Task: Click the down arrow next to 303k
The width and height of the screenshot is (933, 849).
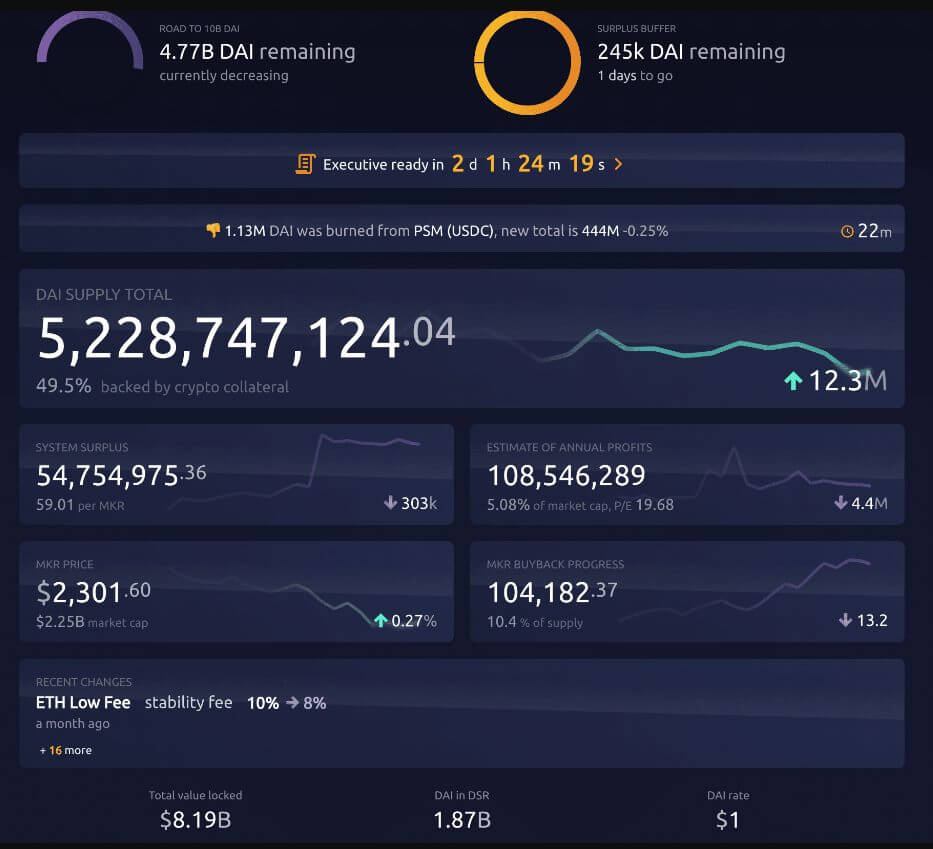Action: tap(390, 503)
